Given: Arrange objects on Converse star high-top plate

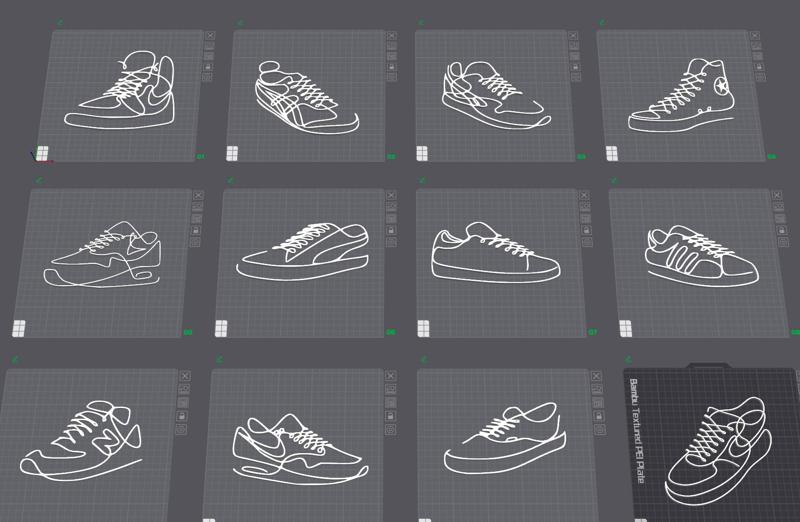Looking at the screenshot, I should coord(758,56).
